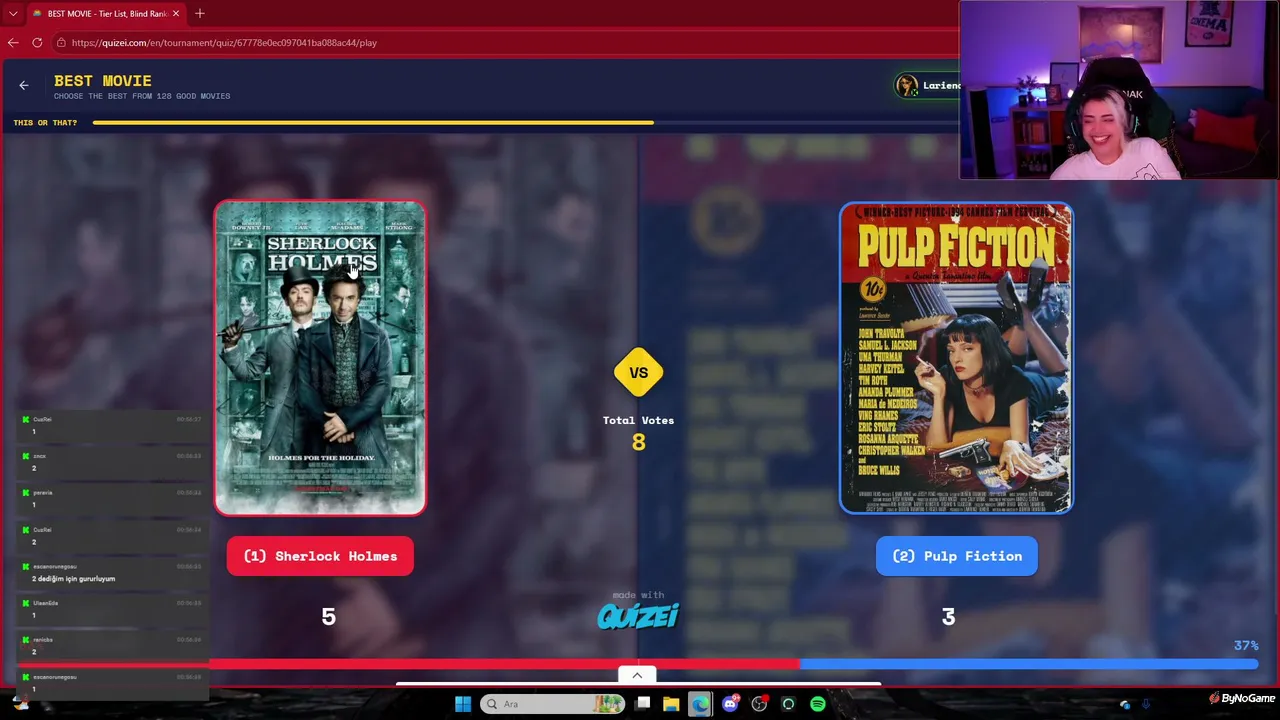This screenshot has height=720, width=1280.
Task: View site information lock icon
Action: [x=61, y=43]
